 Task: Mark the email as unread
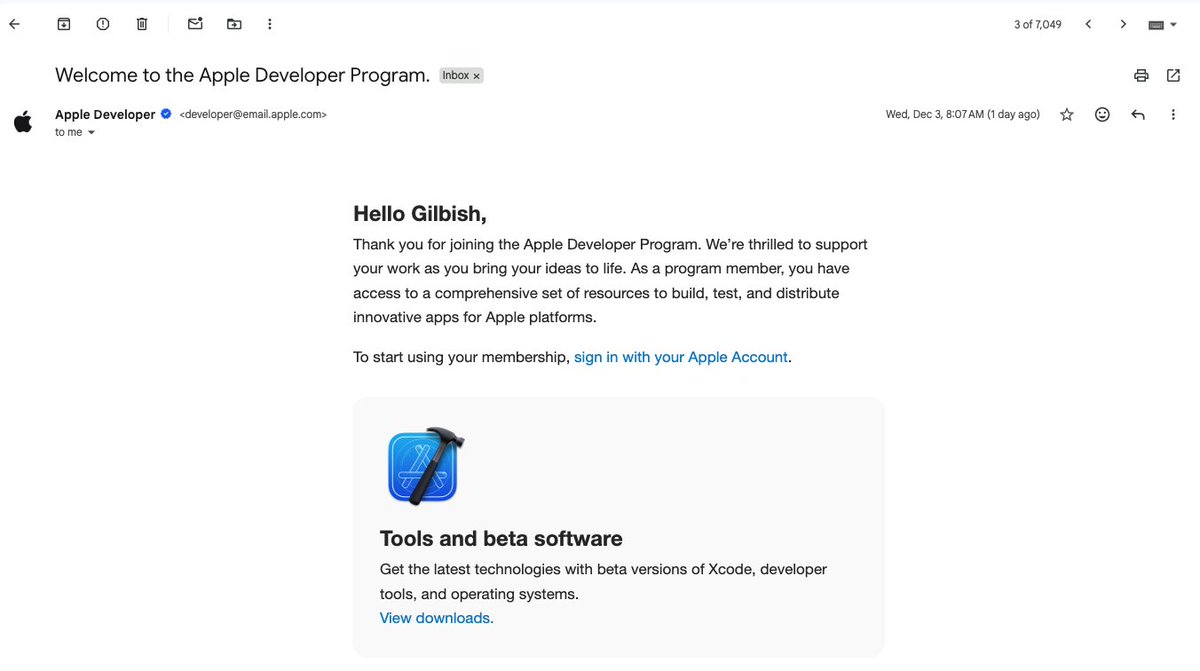[x=195, y=24]
